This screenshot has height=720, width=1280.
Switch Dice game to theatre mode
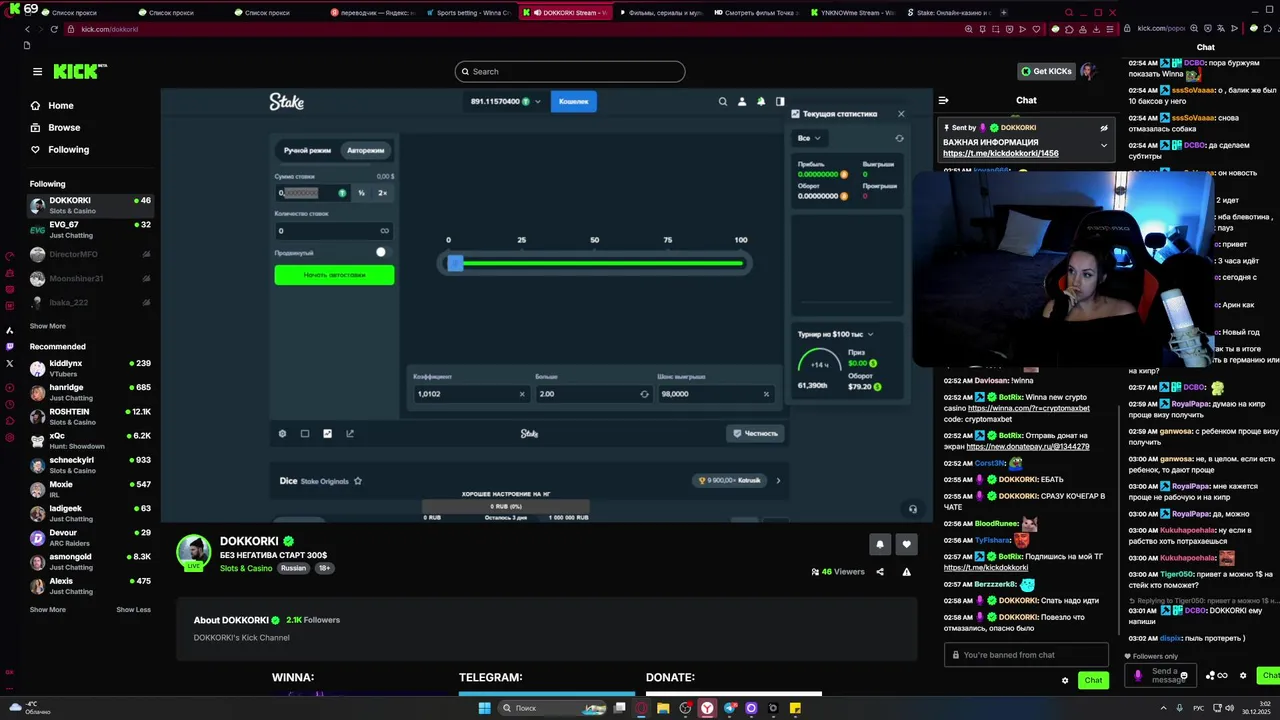(305, 434)
